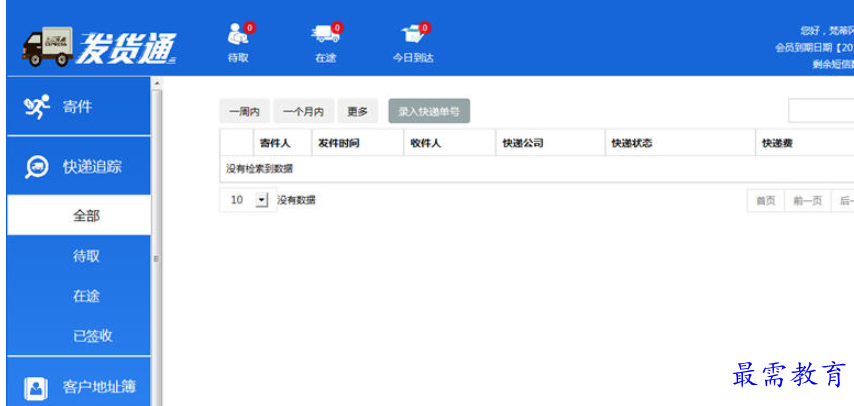Click the 发货通 truck logo
Image resolution: width=854 pixels, height=406 pixels.
[99, 47]
